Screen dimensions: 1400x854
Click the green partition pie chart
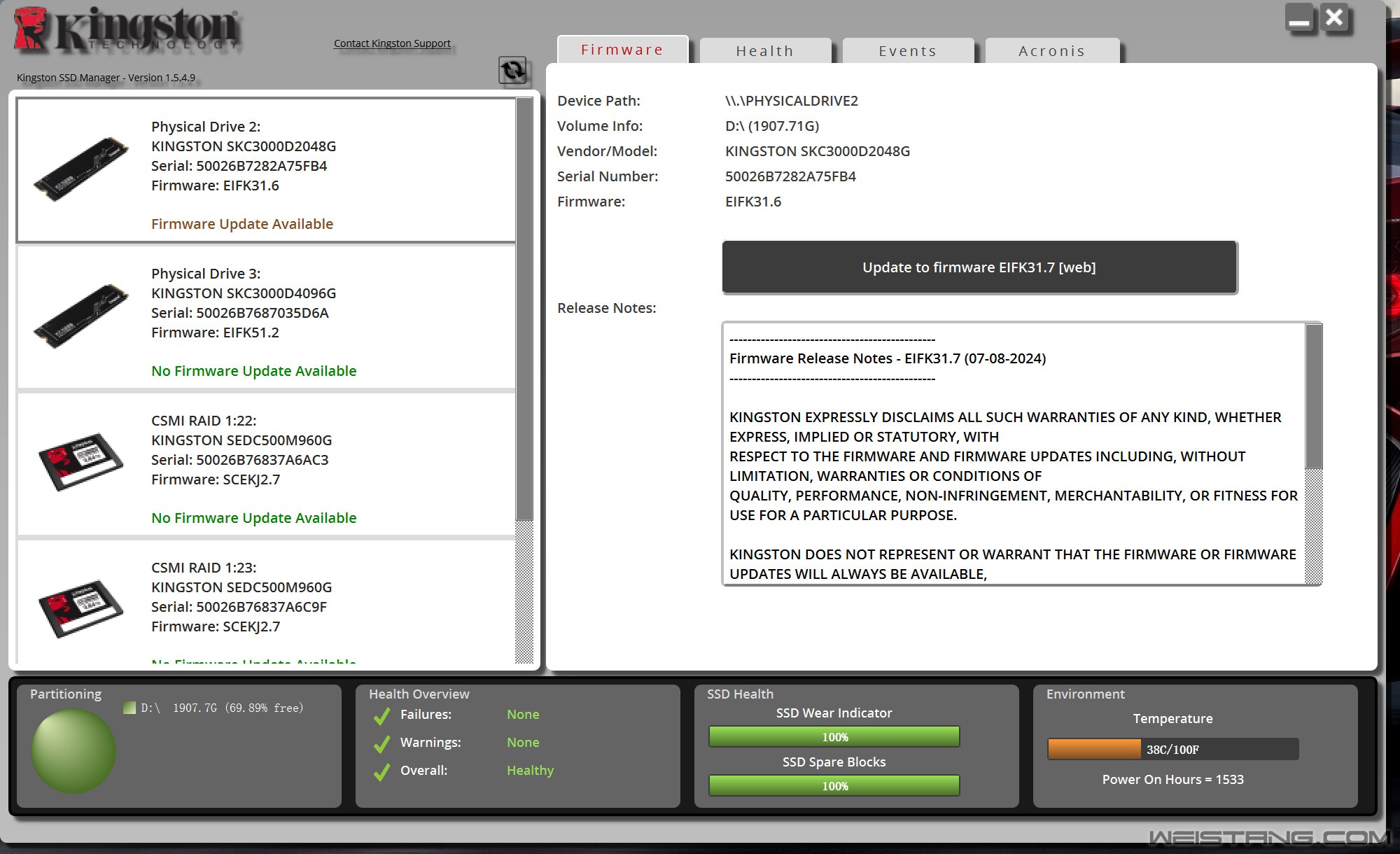point(73,750)
